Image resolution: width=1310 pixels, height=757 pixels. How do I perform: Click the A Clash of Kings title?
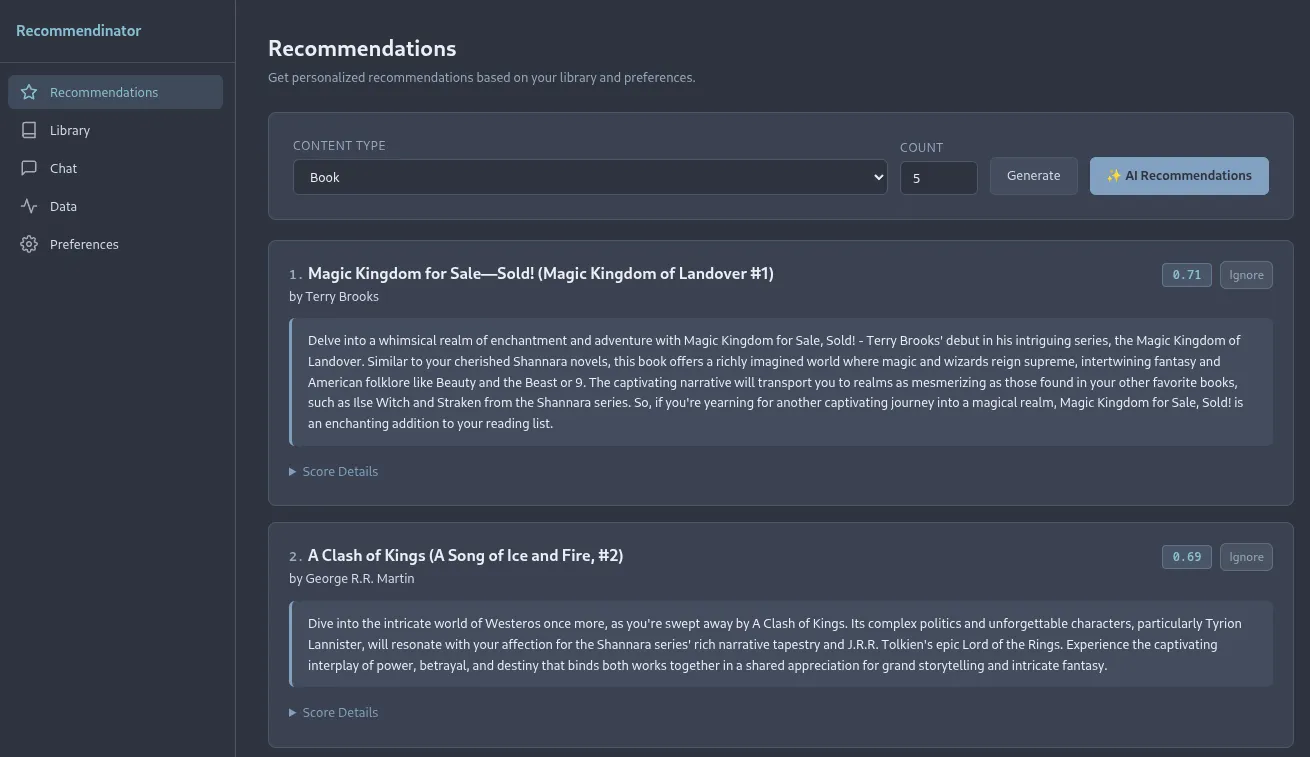click(465, 555)
